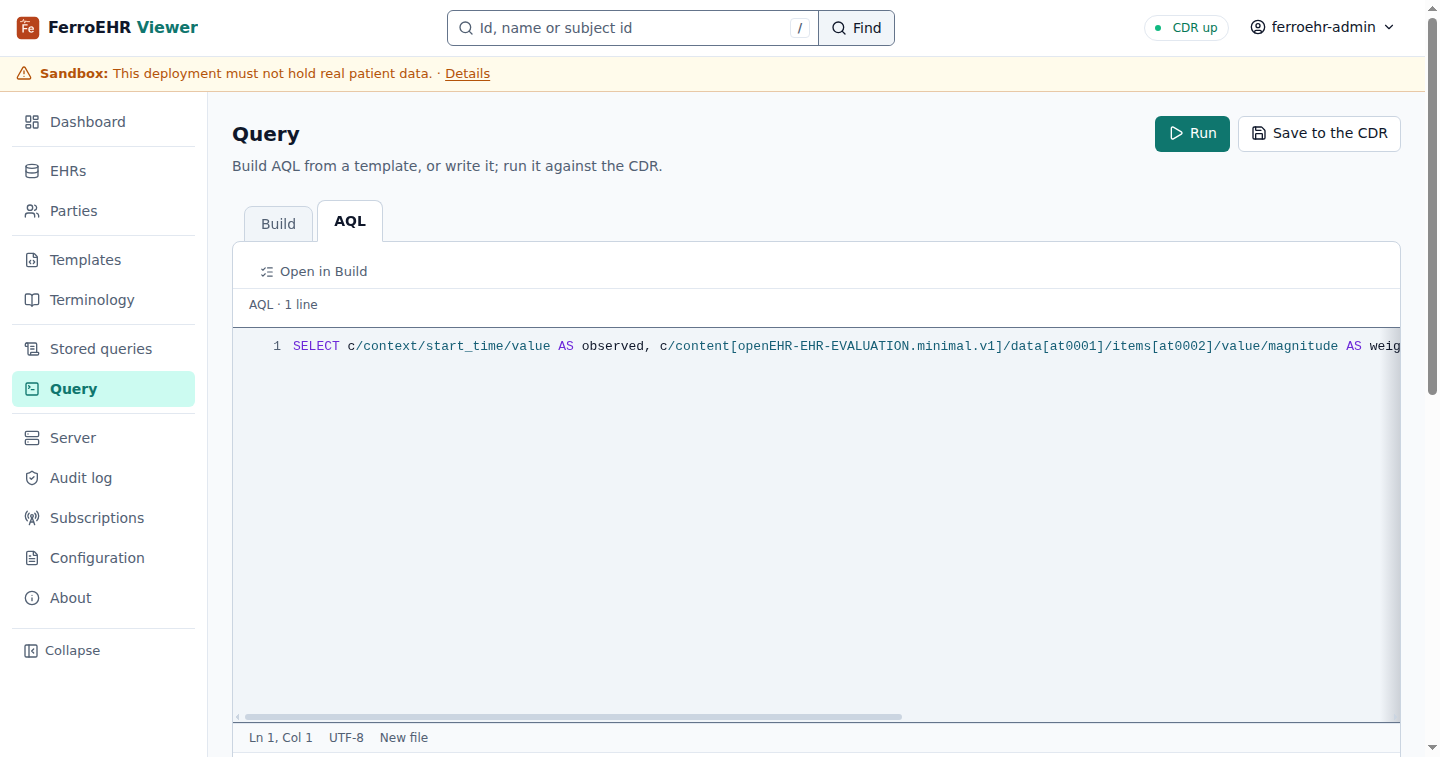The image size is (1440, 757).
Task: Go to Audit log page
Action: coord(103,478)
